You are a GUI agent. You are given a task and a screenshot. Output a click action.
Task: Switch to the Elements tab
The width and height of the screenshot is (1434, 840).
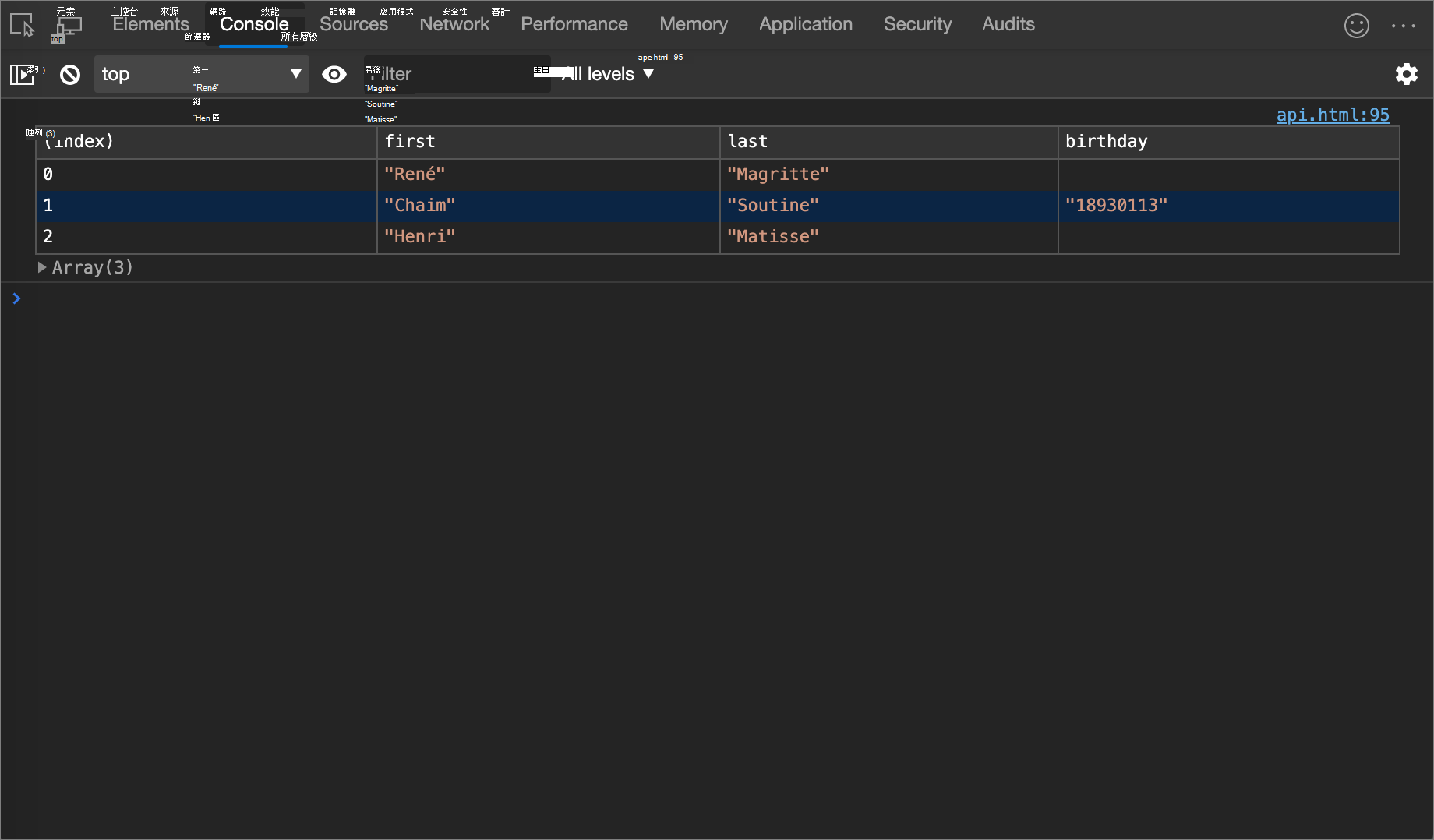coord(150,24)
